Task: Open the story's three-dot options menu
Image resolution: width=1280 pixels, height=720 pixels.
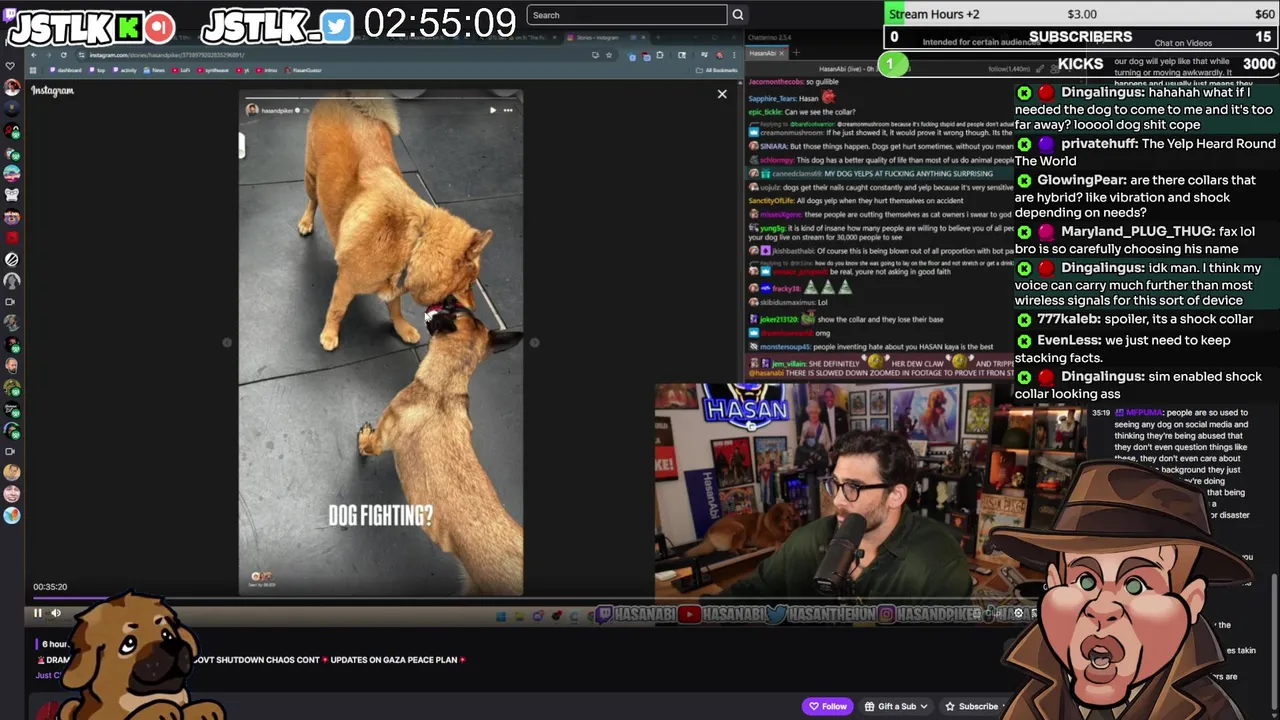Action: [x=508, y=110]
